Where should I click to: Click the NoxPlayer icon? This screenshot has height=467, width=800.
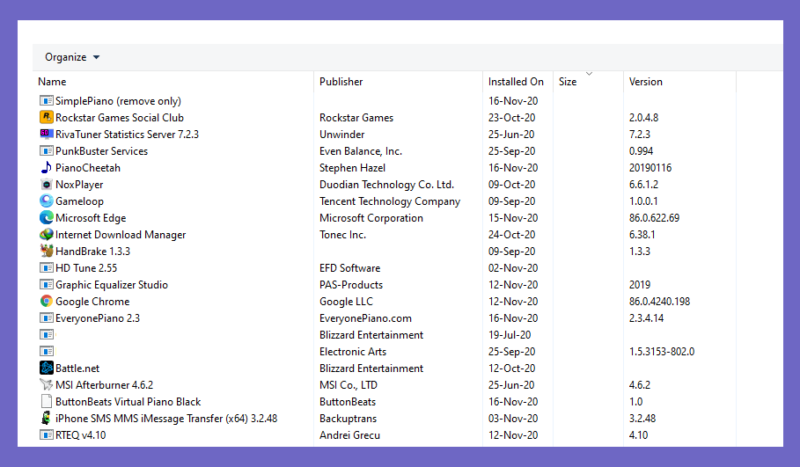pos(46,184)
